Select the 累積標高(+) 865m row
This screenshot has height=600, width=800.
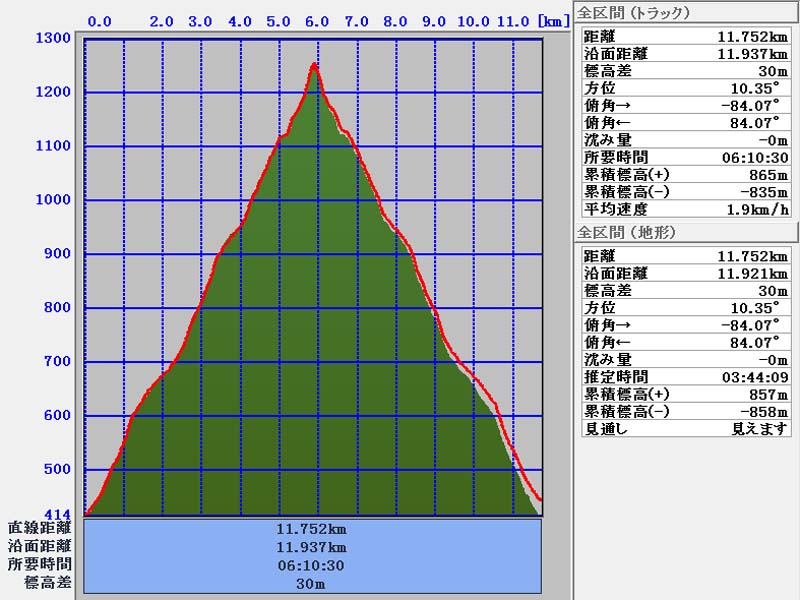tap(686, 175)
